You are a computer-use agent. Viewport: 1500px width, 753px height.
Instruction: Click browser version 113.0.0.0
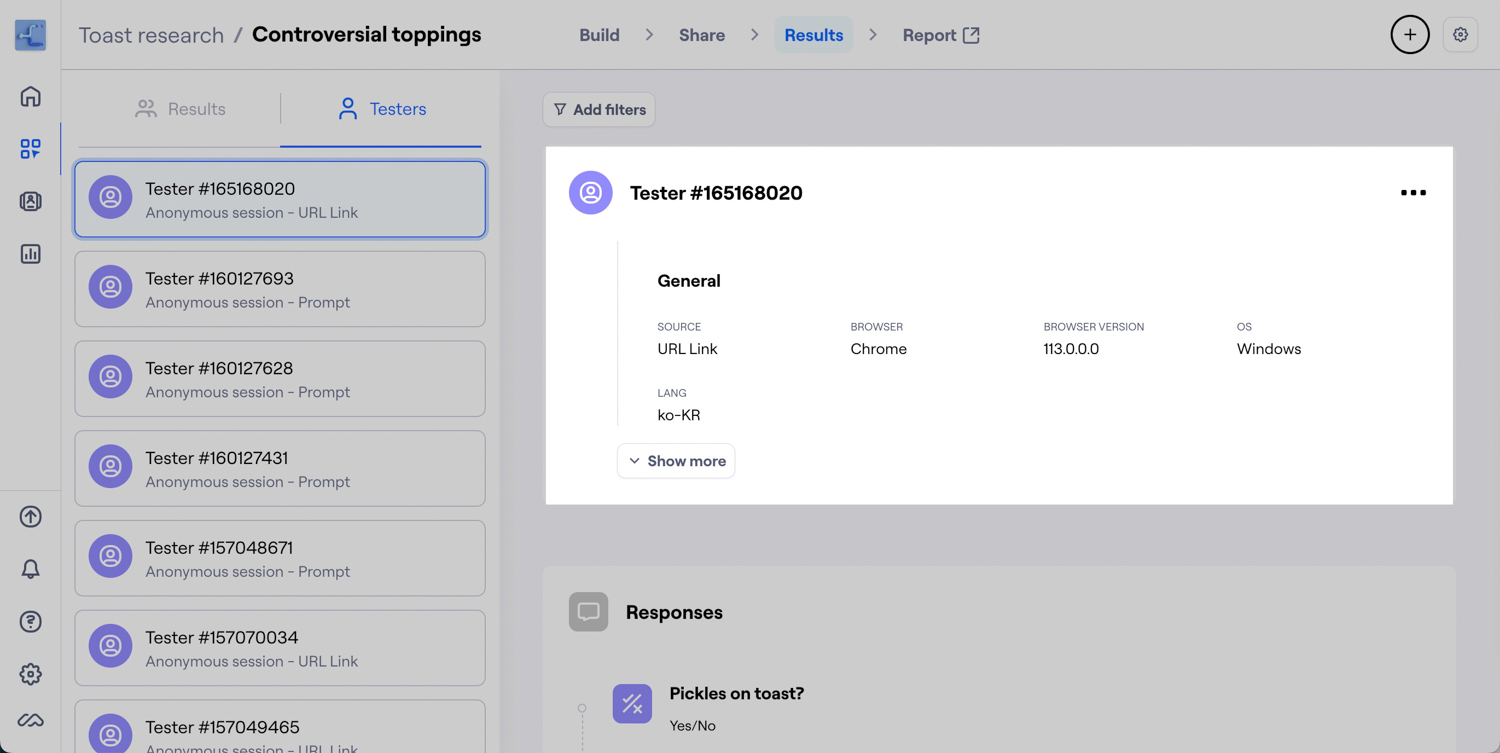click(x=1071, y=349)
